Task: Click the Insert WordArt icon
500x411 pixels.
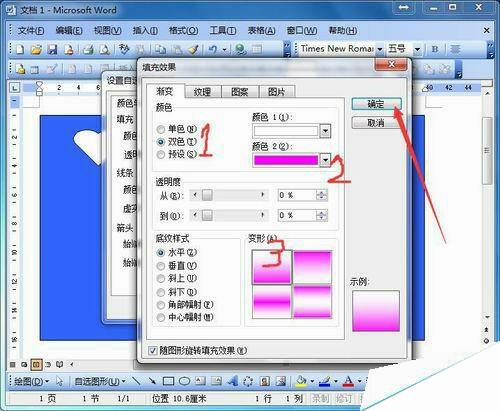Action: click(233, 381)
